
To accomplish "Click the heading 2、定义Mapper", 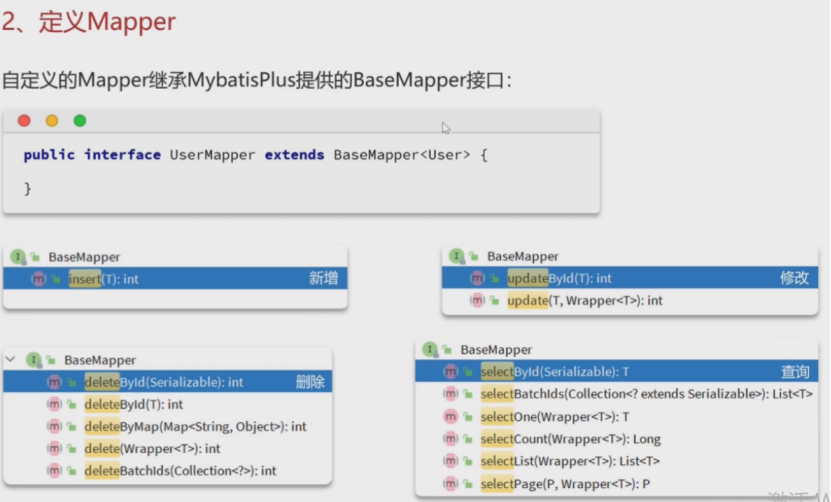I will pyautogui.click(x=89, y=22).
